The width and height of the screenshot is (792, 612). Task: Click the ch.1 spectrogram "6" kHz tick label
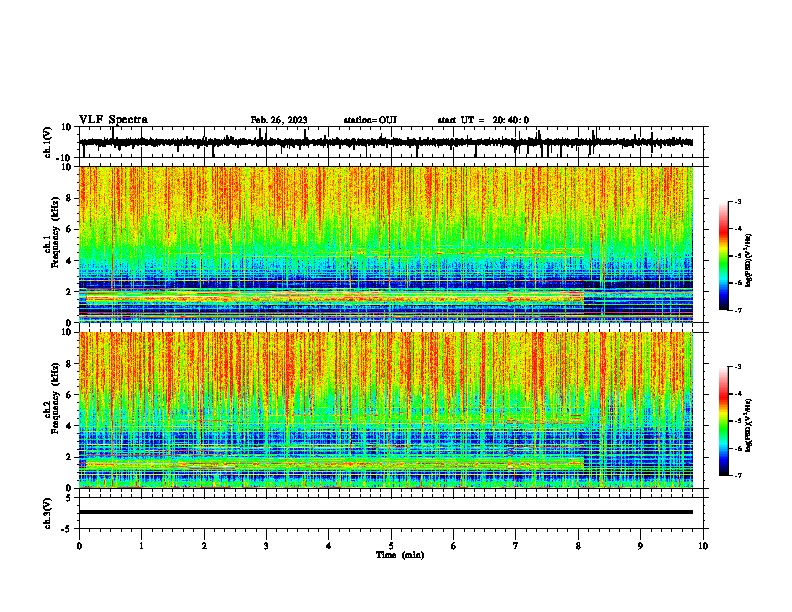pyautogui.click(x=69, y=229)
